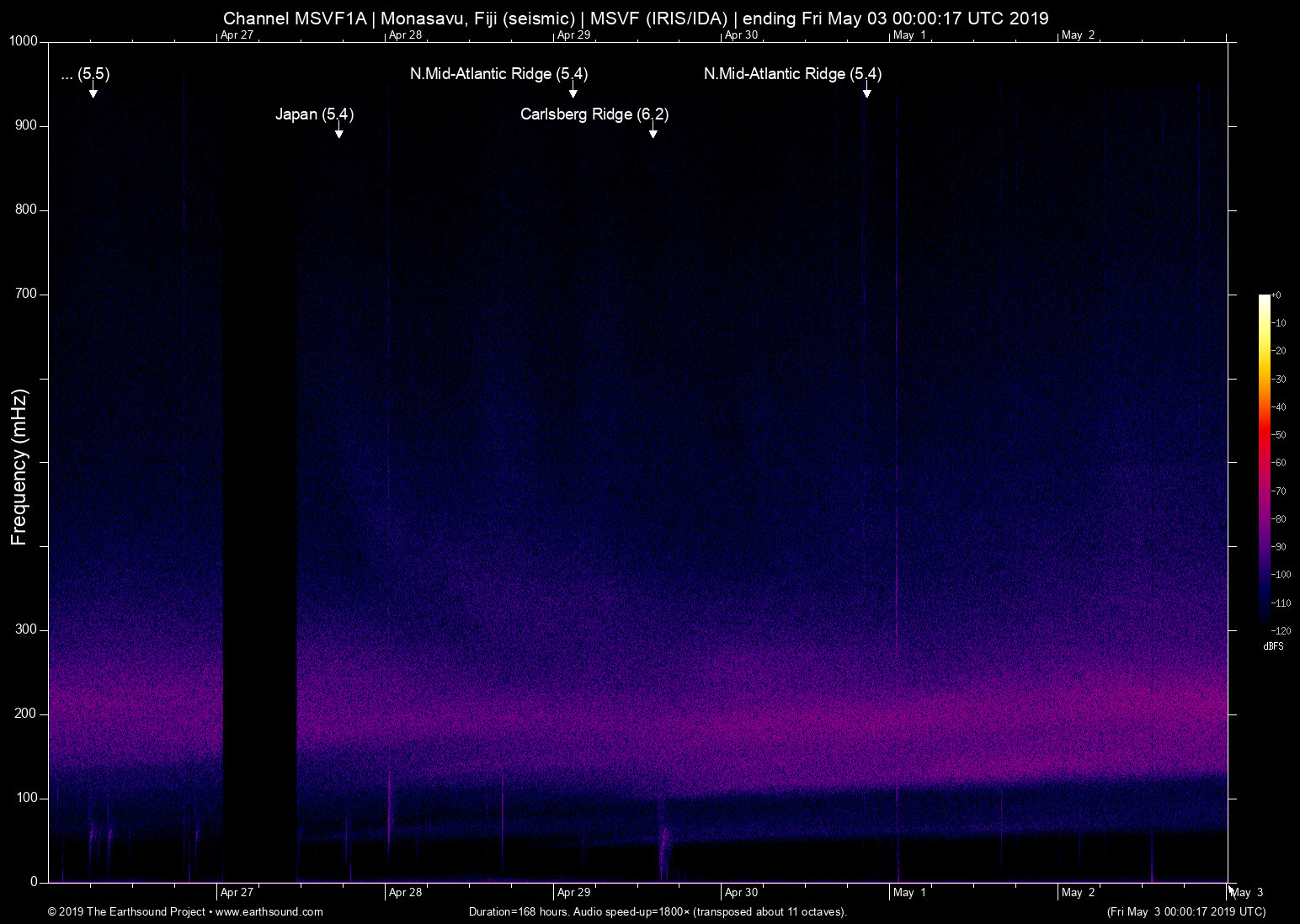Click the May 2 date on the bottom axis

[x=1078, y=893]
